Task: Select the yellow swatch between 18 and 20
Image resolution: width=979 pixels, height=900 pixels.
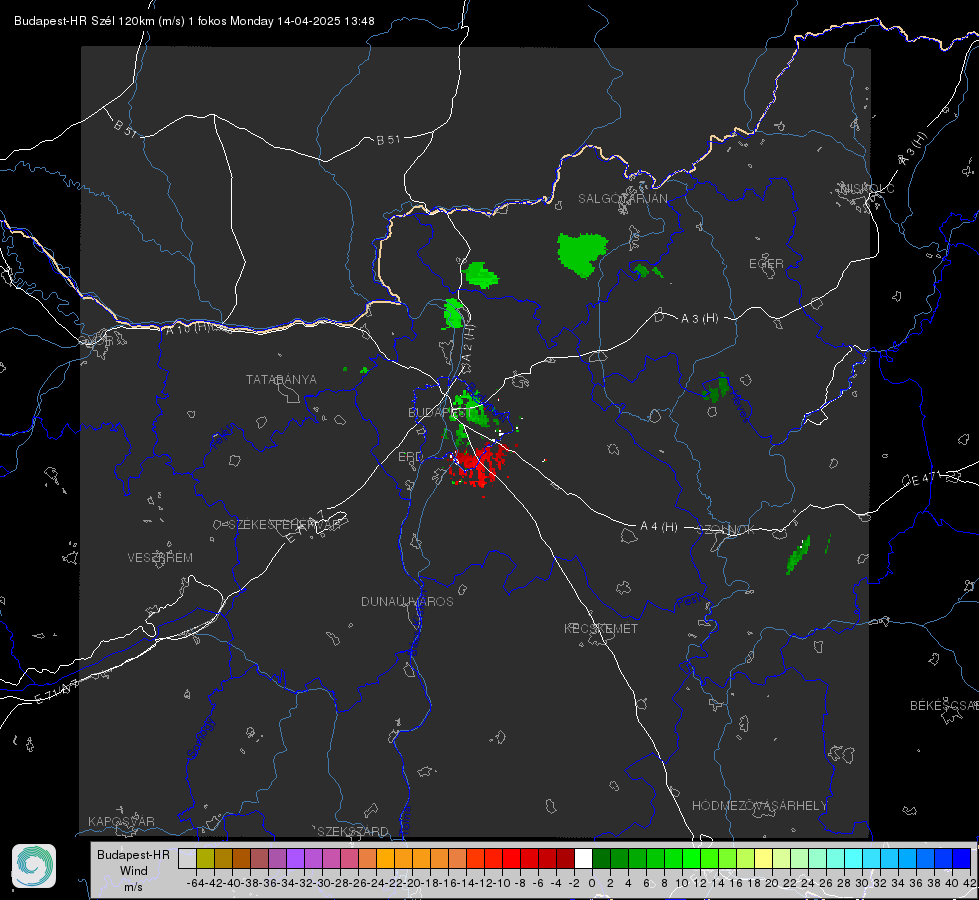Action: click(x=764, y=858)
